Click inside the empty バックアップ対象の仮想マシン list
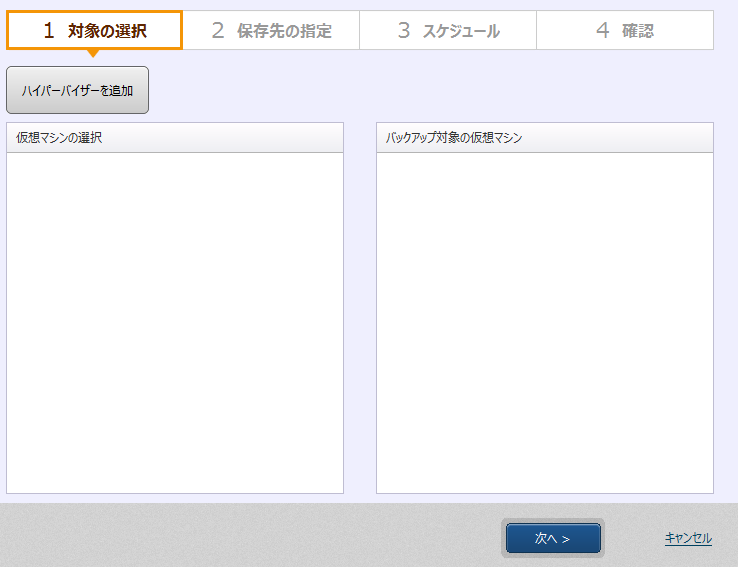Viewport: 738px width, 567px height. pyautogui.click(x=544, y=320)
